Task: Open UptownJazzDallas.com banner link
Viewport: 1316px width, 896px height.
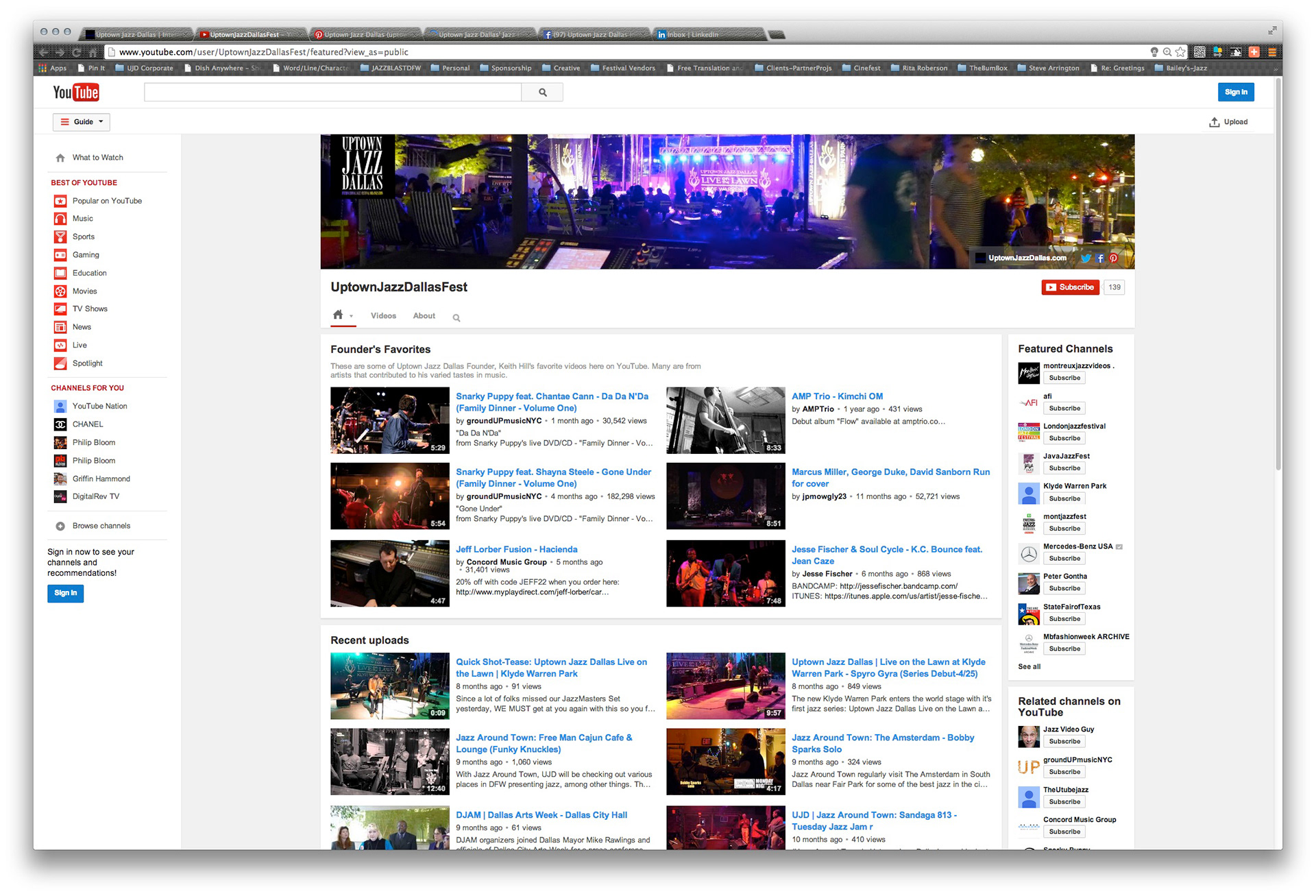Action: coord(1027,258)
